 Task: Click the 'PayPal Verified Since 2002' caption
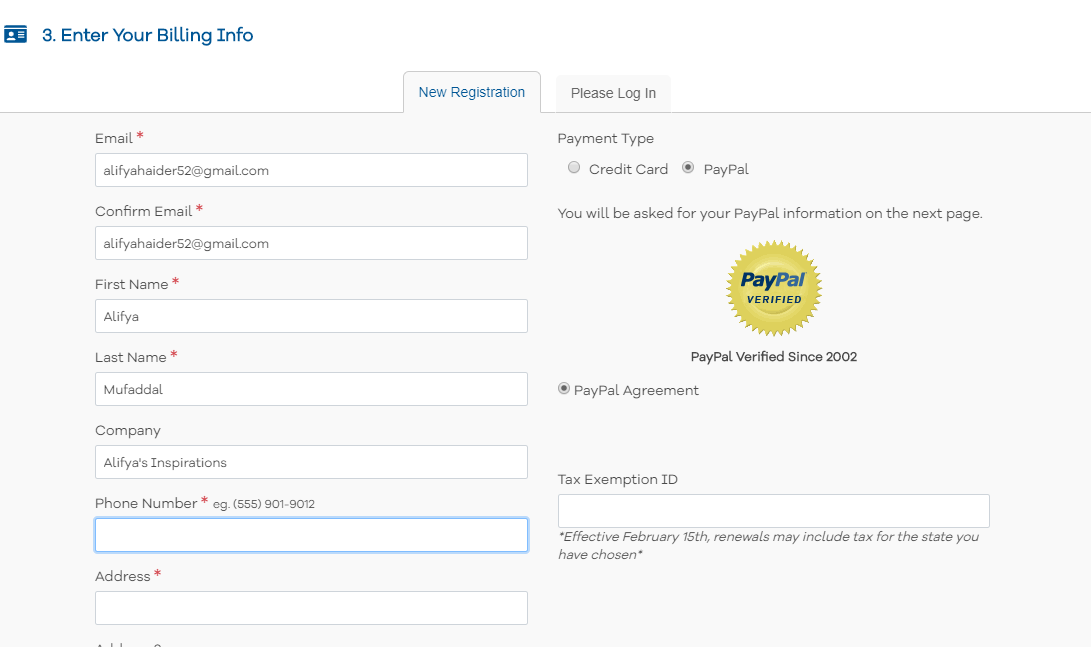tap(773, 357)
